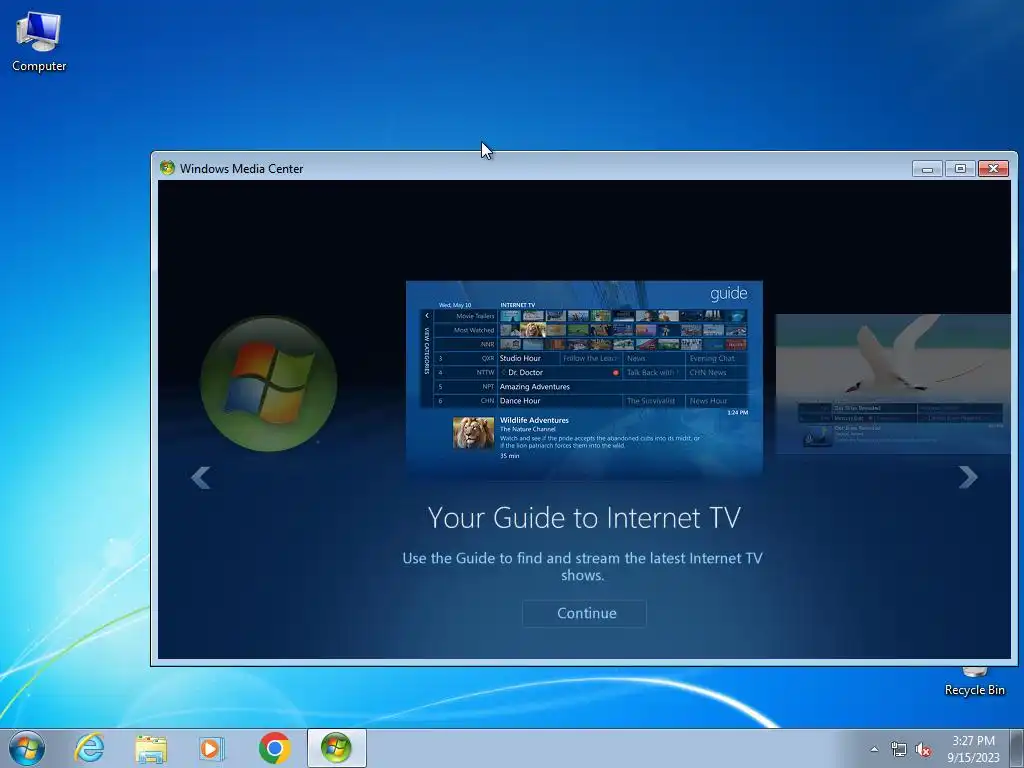Select Windows Media Center taskbar button

(337, 748)
